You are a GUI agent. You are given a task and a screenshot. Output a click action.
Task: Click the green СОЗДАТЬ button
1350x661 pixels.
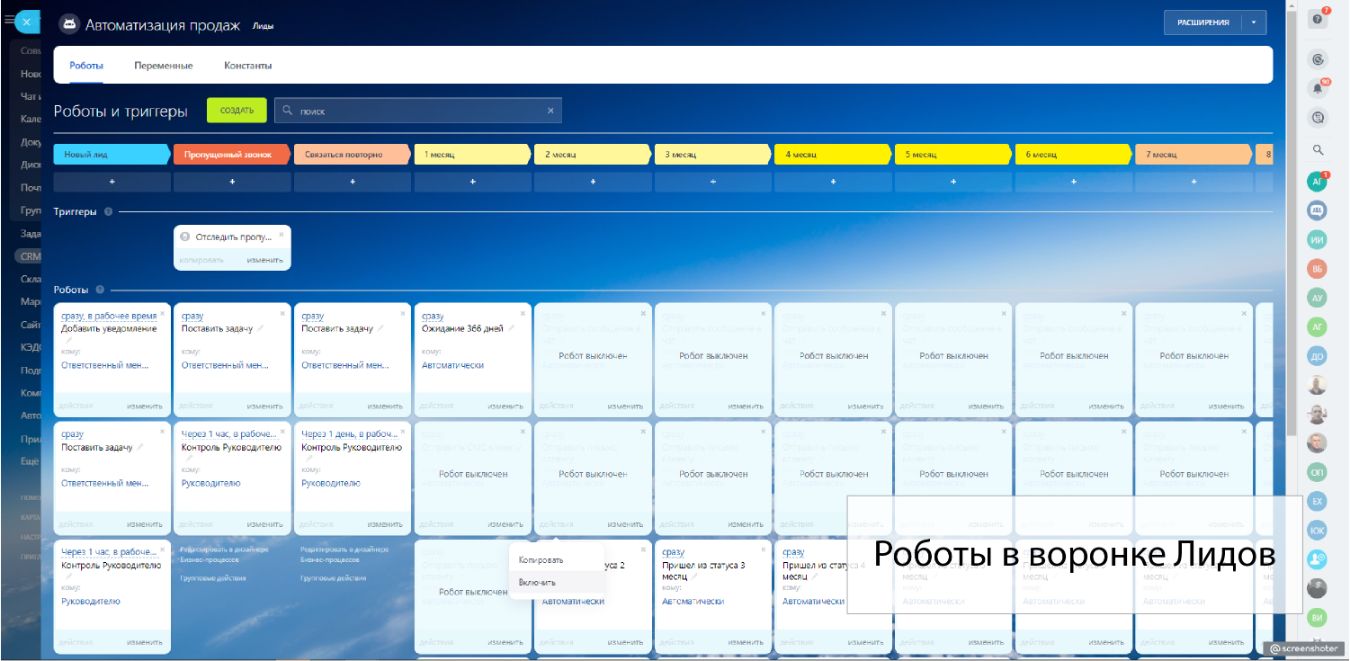pyautogui.click(x=237, y=111)
